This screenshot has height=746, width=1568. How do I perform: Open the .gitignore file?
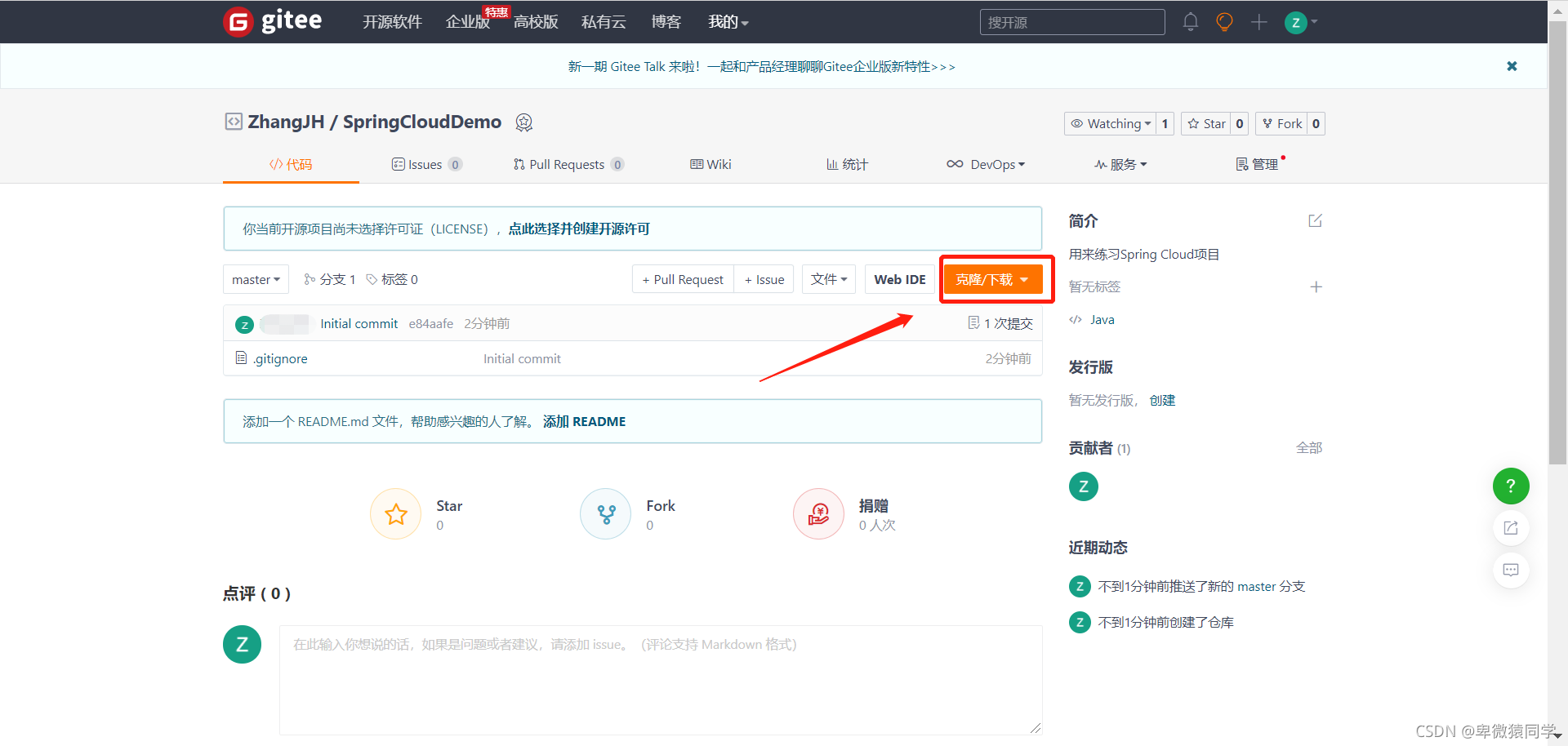click(280, 358)
